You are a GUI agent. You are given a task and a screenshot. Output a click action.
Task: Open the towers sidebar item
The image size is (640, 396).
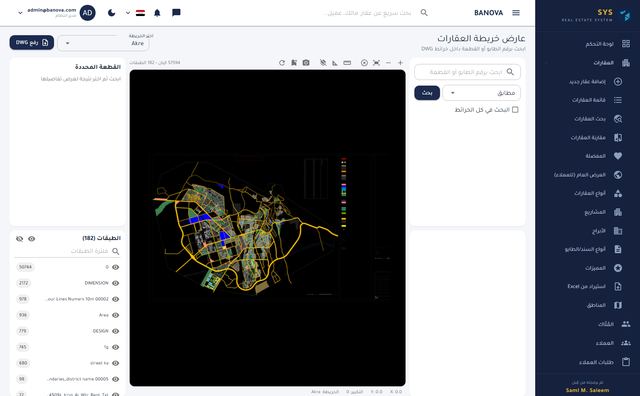(x=607, y=231)
